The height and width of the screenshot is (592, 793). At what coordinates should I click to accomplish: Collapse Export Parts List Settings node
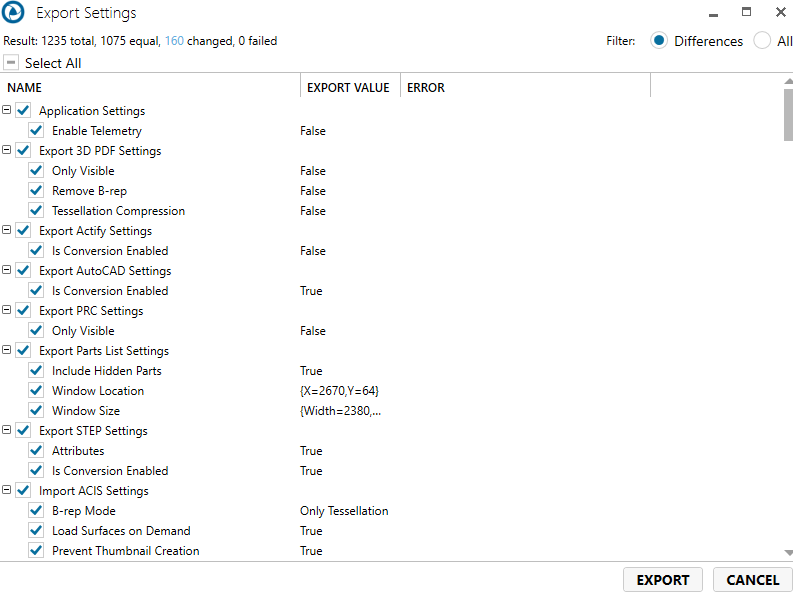pyautogui.click(x=8, y=351)
